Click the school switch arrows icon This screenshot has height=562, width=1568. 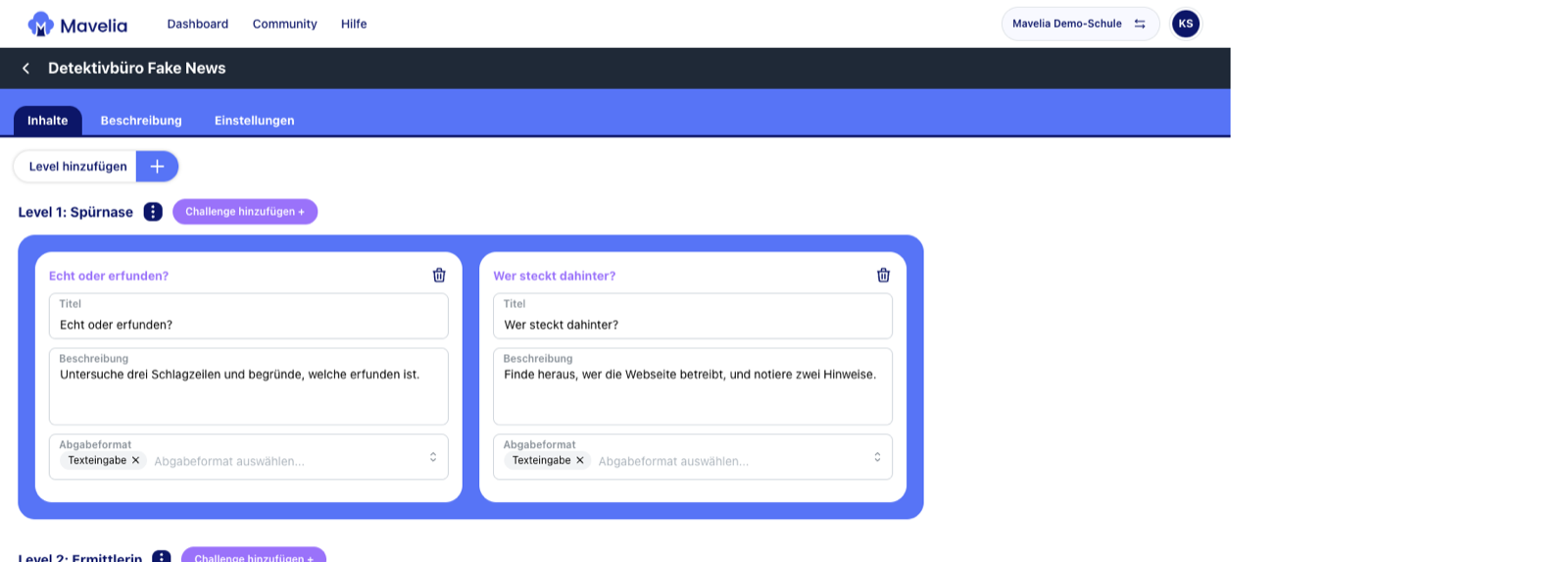[1140, 24]
